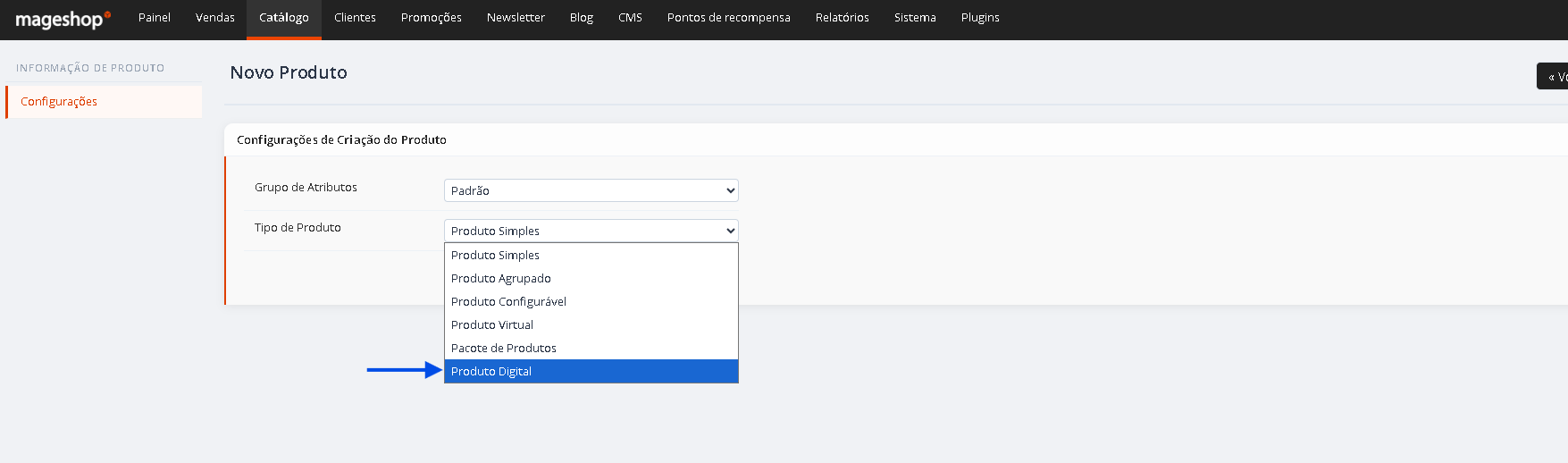1568x463 pixels.
Task: Open the Vendas menu
Action: click(x=215, y=18)
